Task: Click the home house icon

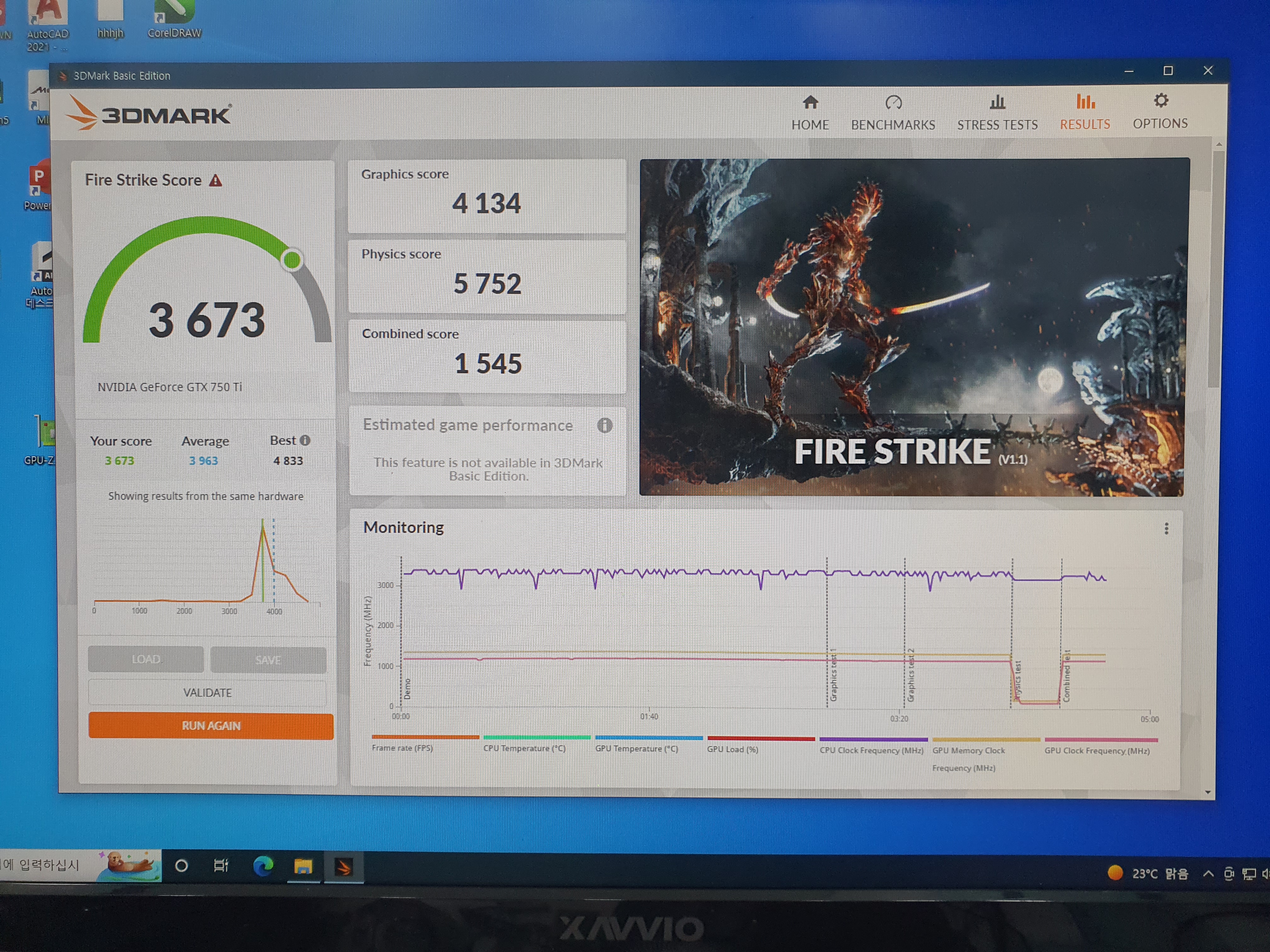Action: (810, 102)
